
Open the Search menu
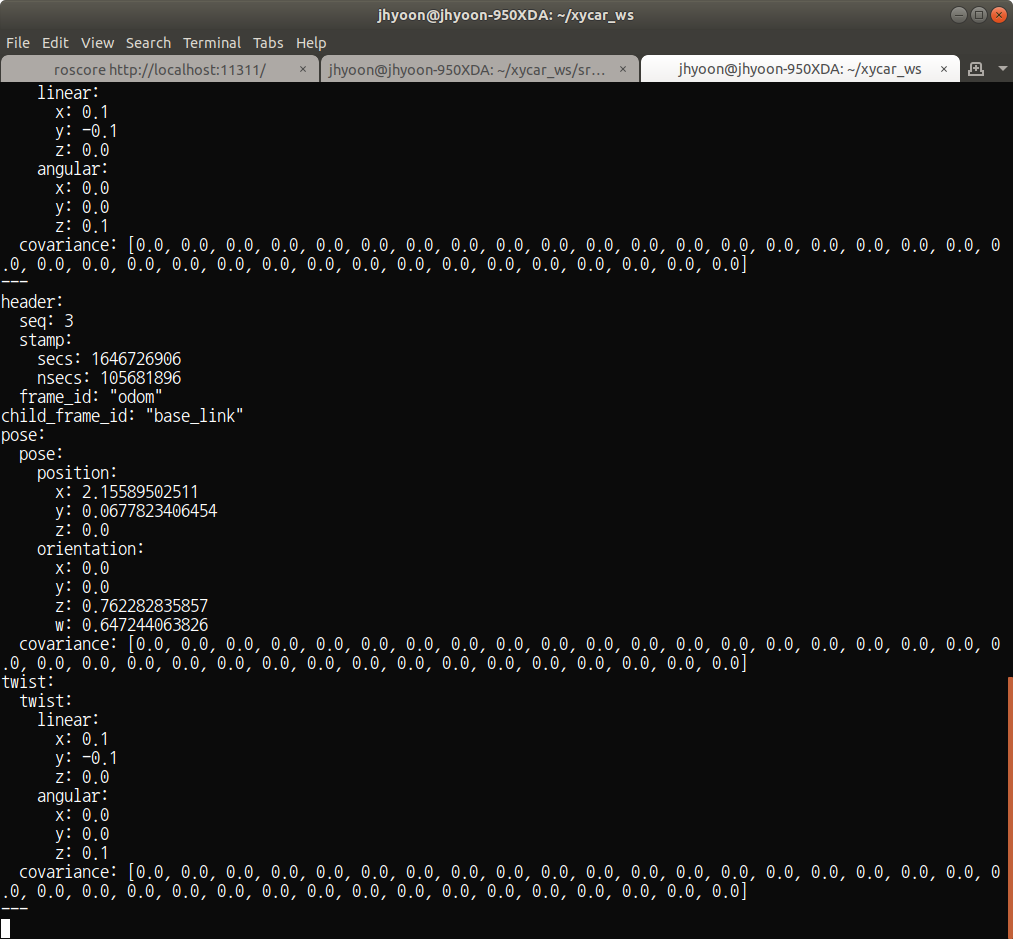[x=148, y=43]
